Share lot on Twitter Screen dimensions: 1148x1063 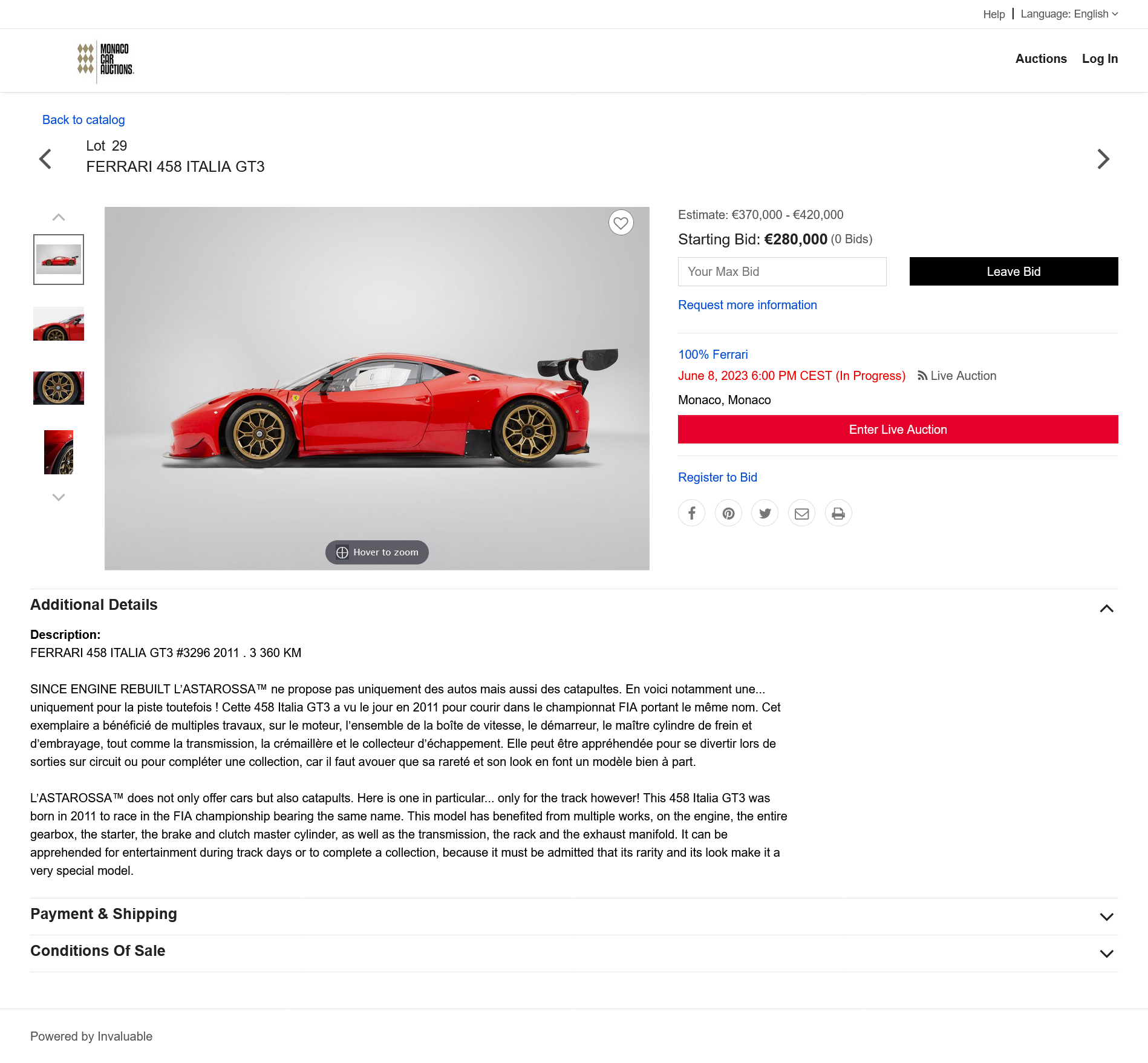pyautogui.click(x=765, y=513)
